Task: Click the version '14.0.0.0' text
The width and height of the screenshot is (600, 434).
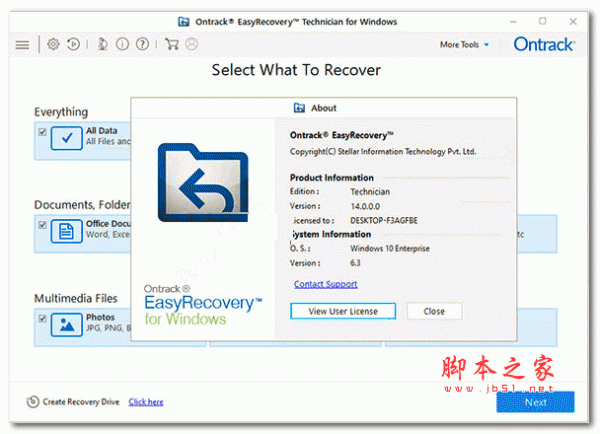Action: 365,207
